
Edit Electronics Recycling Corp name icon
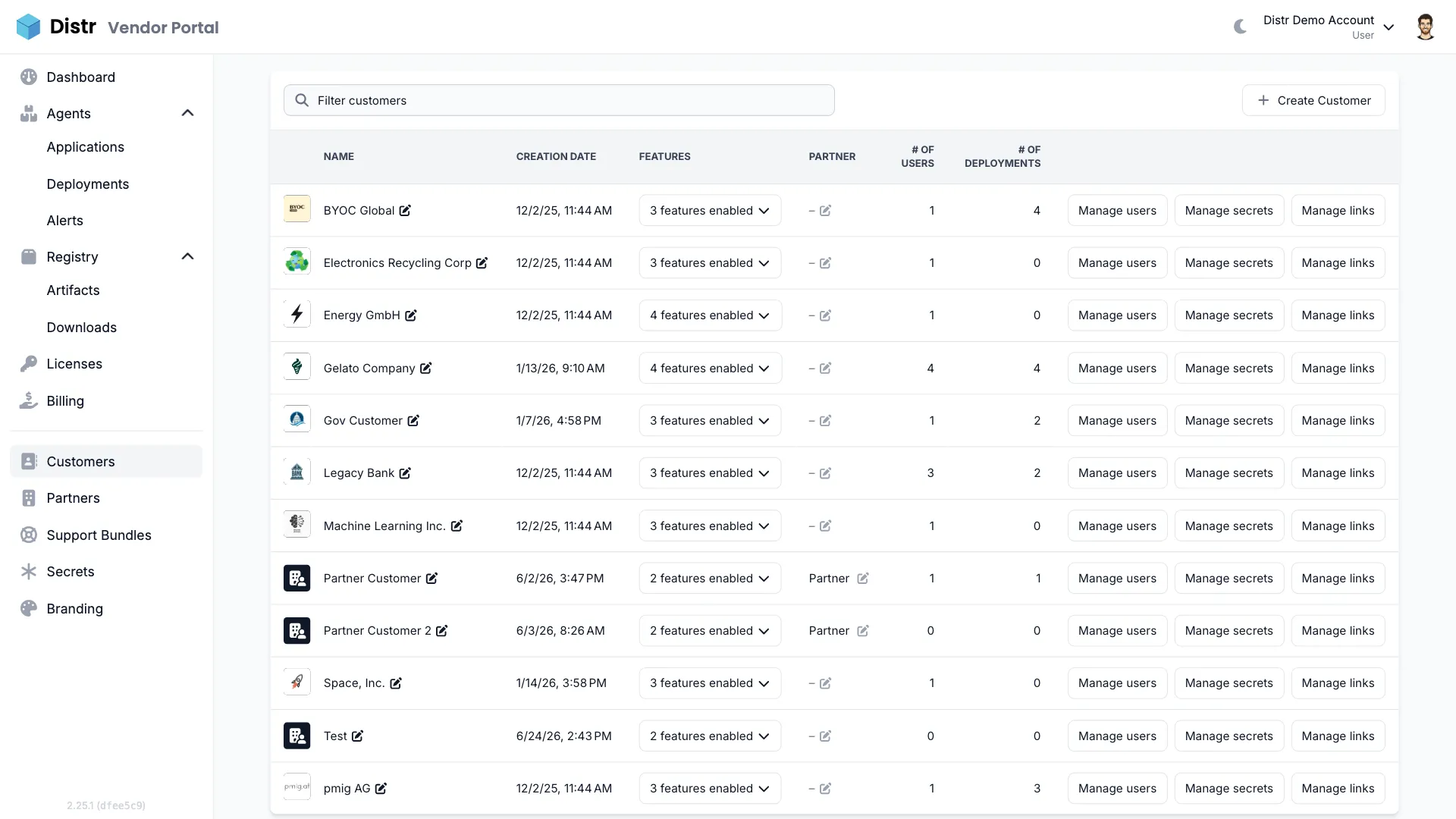(x=482, y=263)
